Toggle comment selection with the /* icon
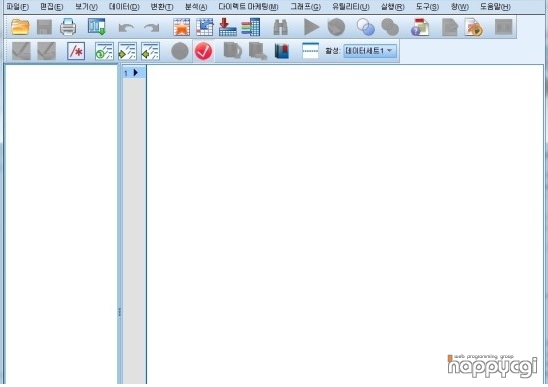Image resolution: width=548 pixels, height=387 pixels. click(x=76, y=51)
